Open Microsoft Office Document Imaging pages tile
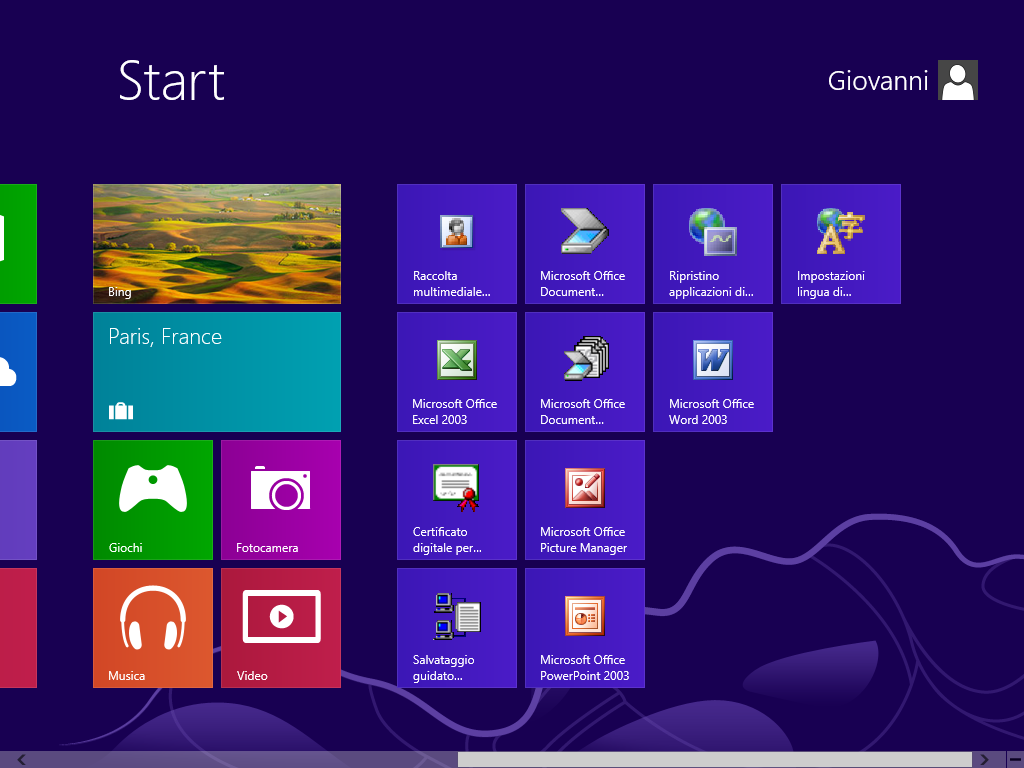The image size is (1024, 768). [x=585, y=372]
